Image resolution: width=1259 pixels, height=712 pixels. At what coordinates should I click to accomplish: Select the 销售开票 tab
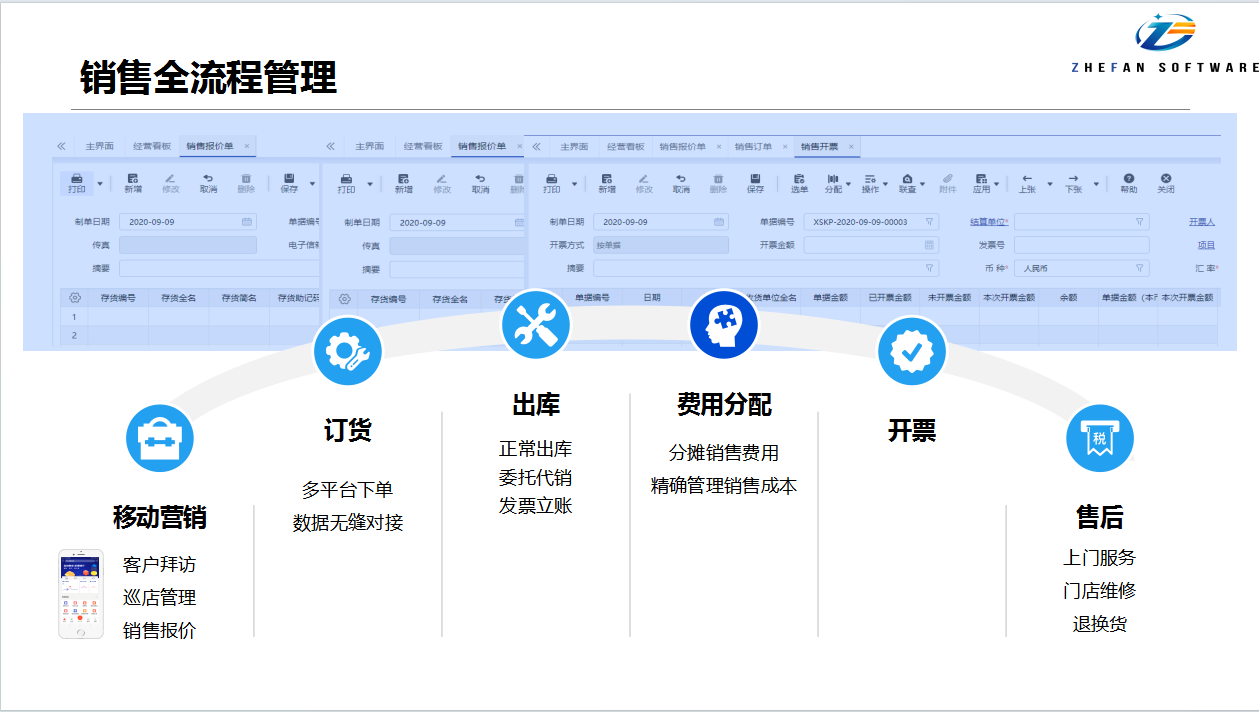coord(819,147)
